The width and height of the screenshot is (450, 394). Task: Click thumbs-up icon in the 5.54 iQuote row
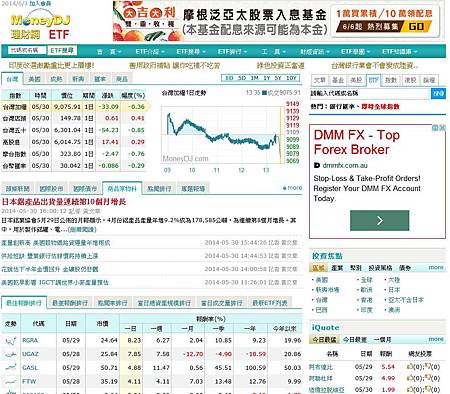pyautogui.click(x=409, y=367)
